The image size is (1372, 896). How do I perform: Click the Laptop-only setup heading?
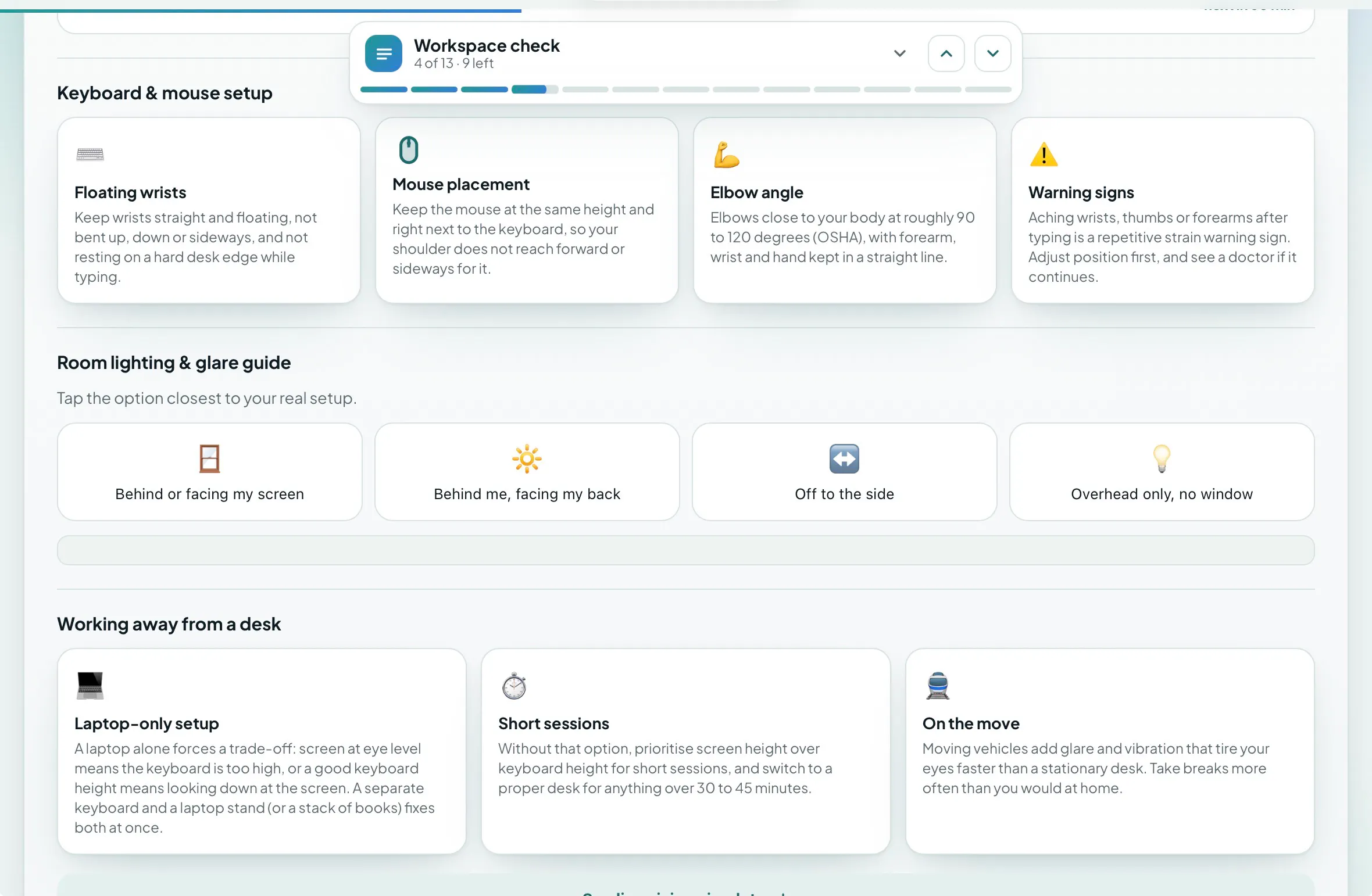click(x=147, y=723)
